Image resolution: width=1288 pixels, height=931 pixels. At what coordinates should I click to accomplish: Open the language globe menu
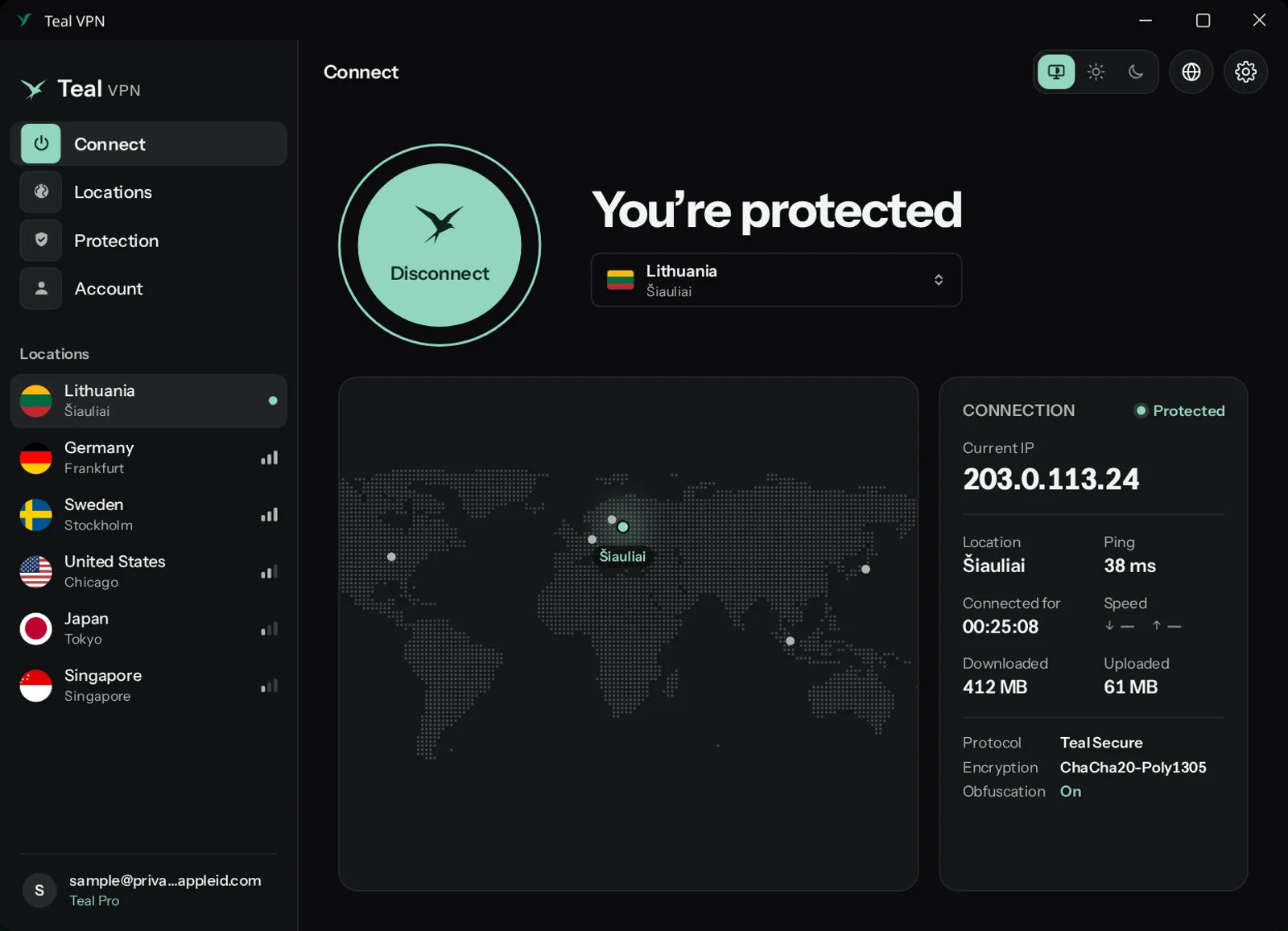pos(1191,72)
